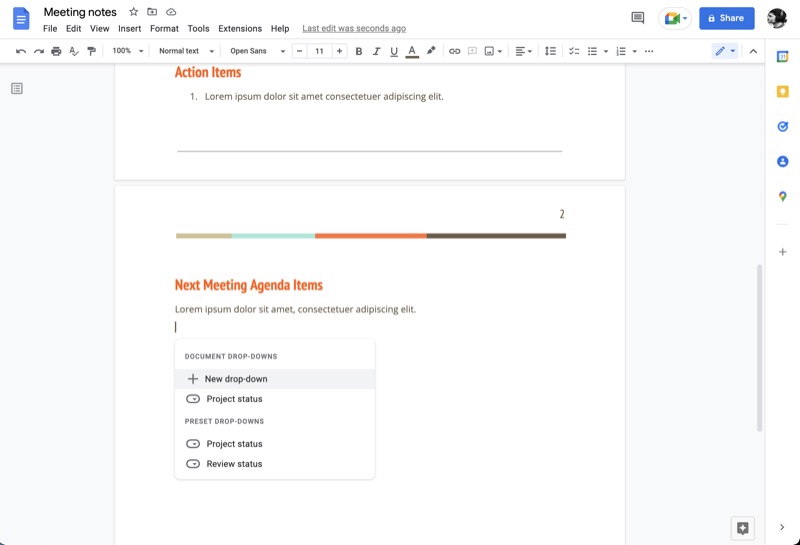Click the Explore button
The width and height of the screenshot is (800, 545).
pyautogui.click(x=742, y=528)
